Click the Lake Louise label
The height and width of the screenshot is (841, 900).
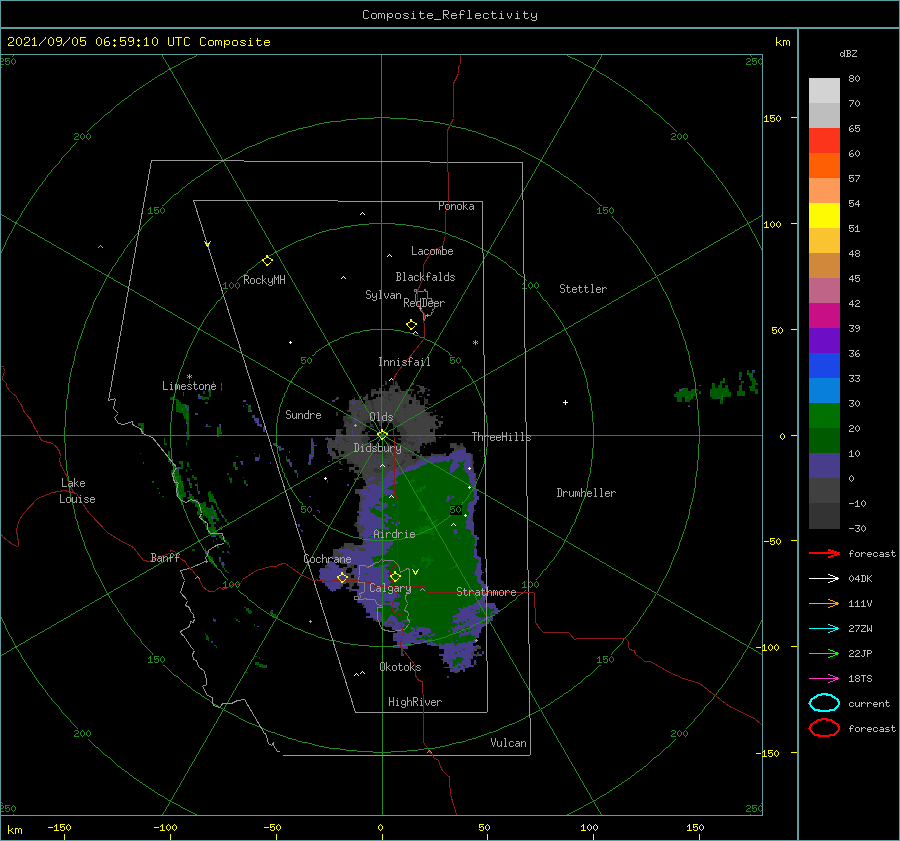(x=77, y=491)
